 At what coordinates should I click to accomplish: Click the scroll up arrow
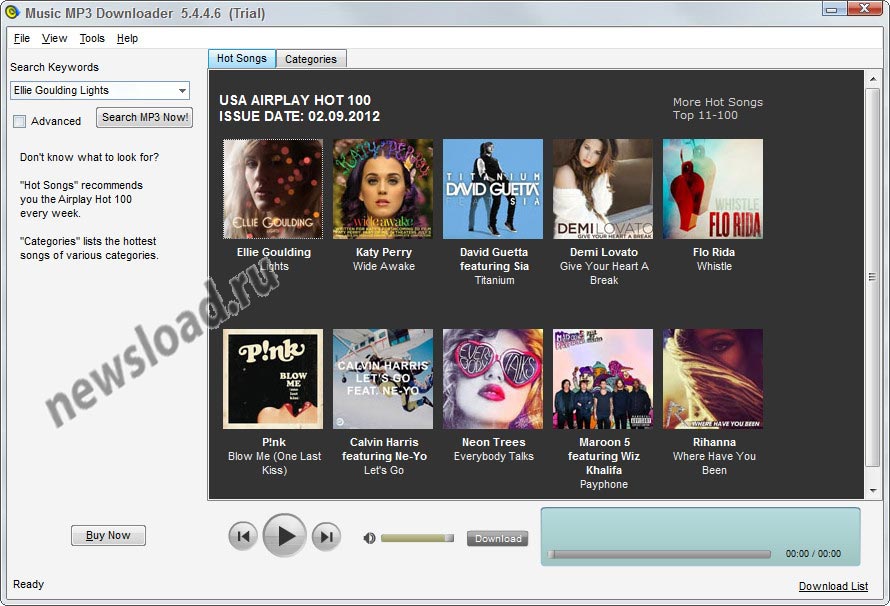tap(872, 79)
